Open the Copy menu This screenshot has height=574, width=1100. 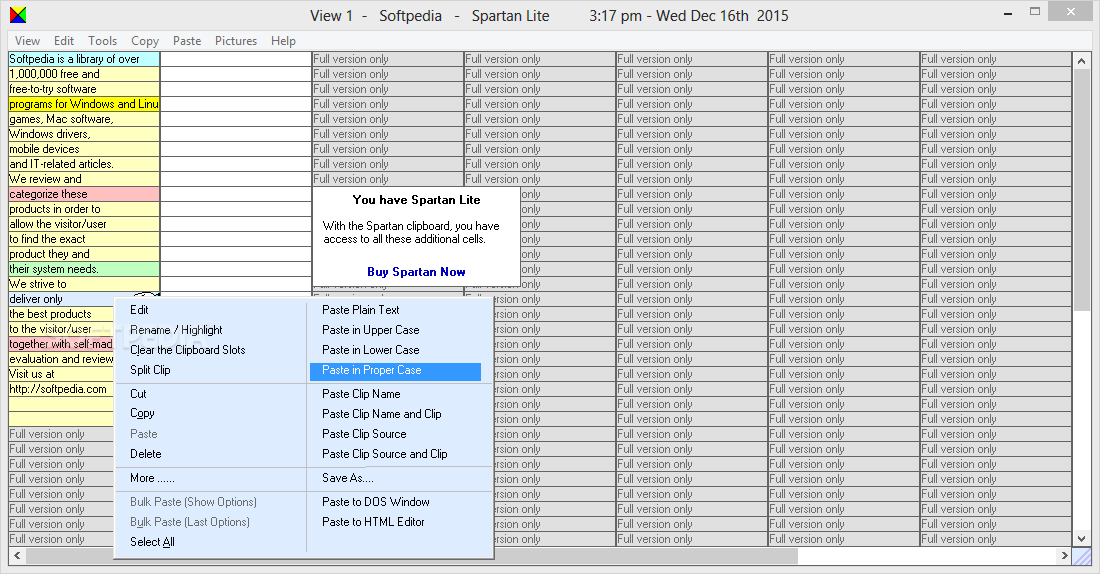[145, 41]
